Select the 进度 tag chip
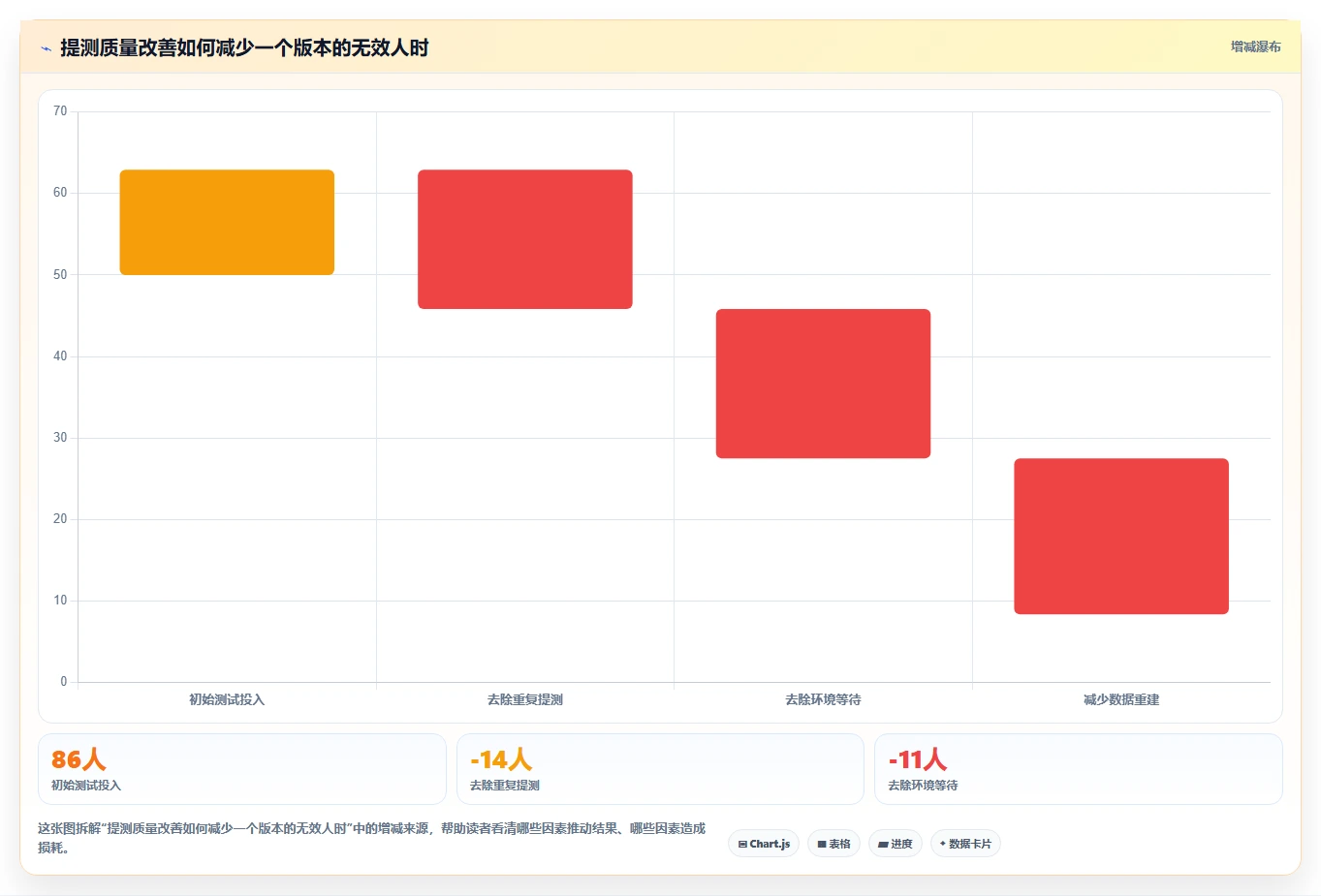The width and height of the screenshot is (1321, 896). tap(896, 844)
